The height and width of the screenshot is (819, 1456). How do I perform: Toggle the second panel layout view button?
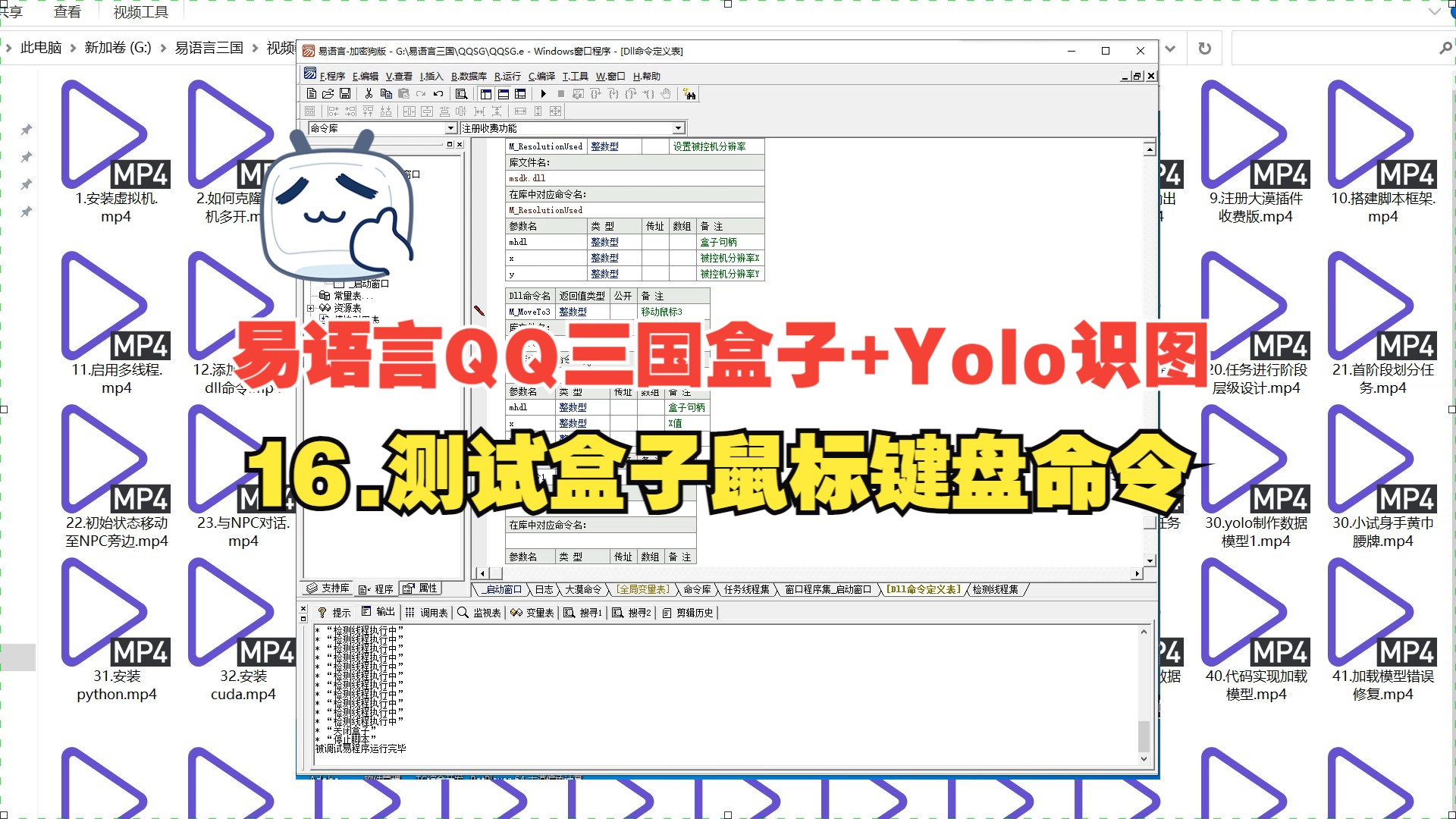coord(503,94)
